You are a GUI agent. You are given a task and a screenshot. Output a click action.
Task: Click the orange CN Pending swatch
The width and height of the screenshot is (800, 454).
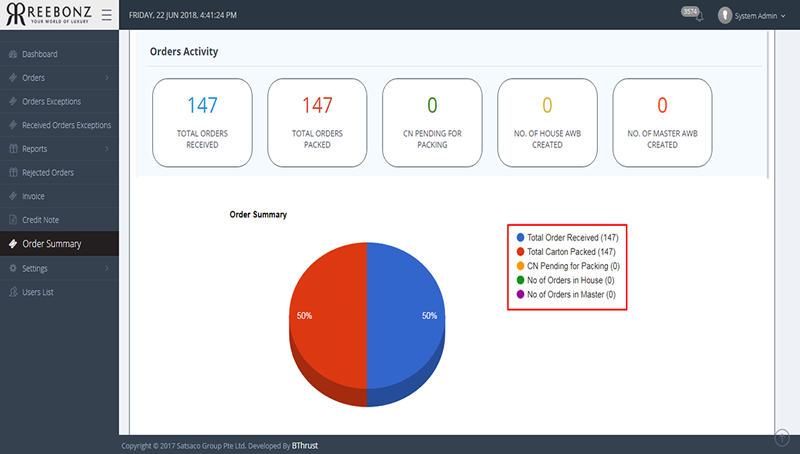pyautogui.click(x=520, y=266)
